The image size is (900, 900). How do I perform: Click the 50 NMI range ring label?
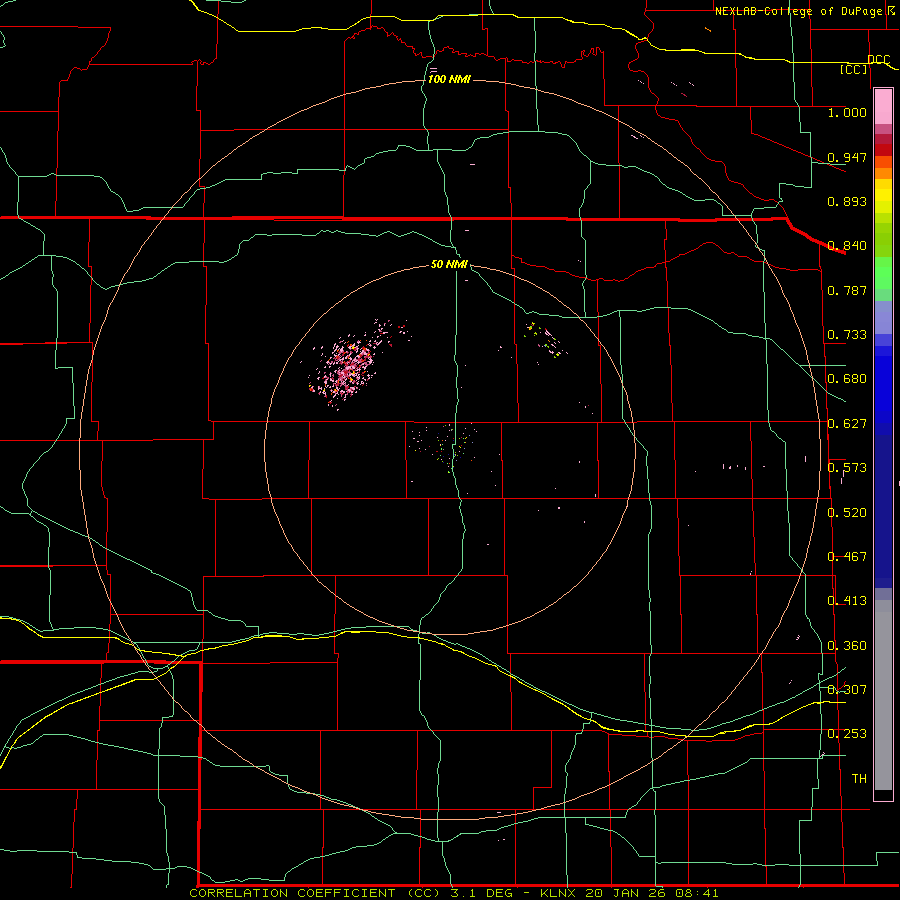449,264
